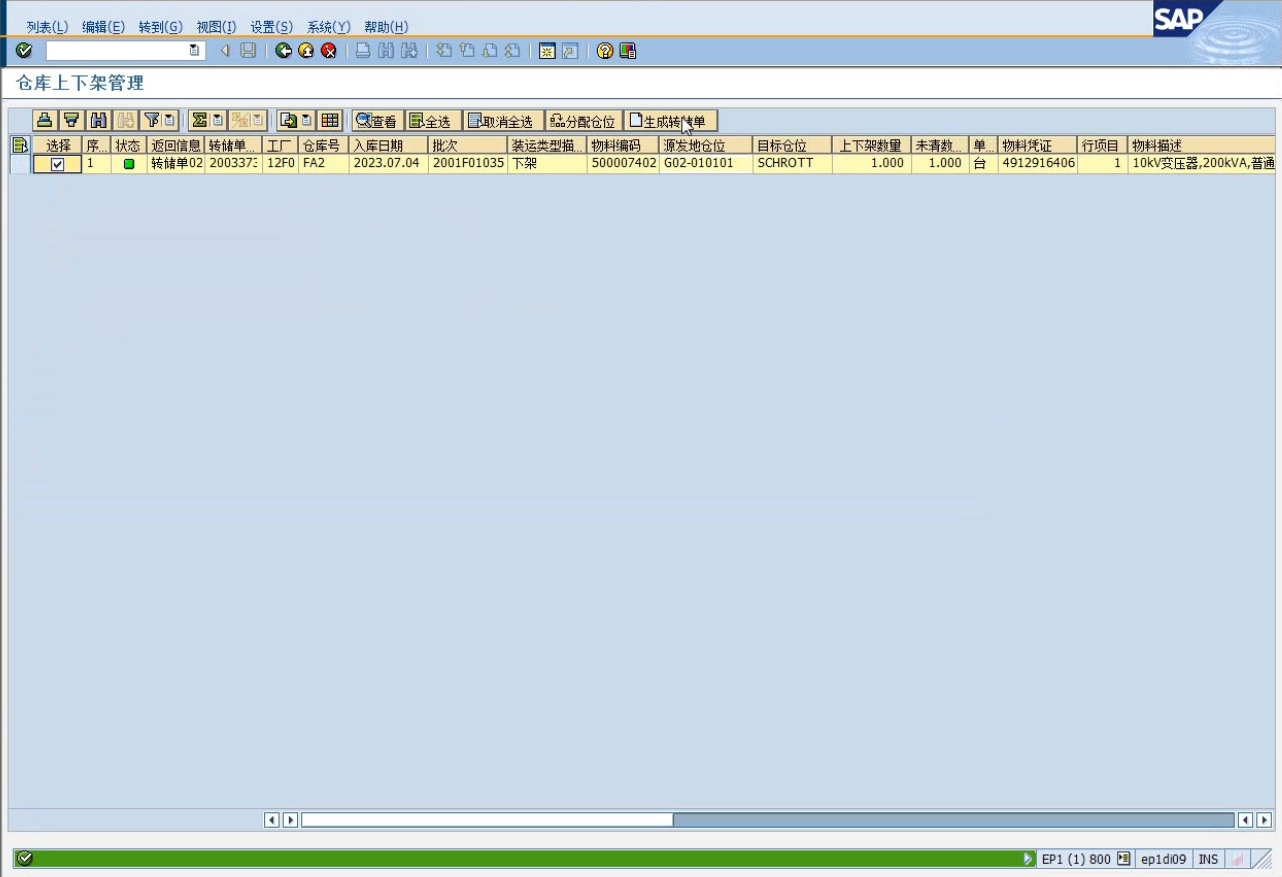1282x877 pixels.
Task: Expand the filter icon dropdown arrow
Action: (170, 121)
